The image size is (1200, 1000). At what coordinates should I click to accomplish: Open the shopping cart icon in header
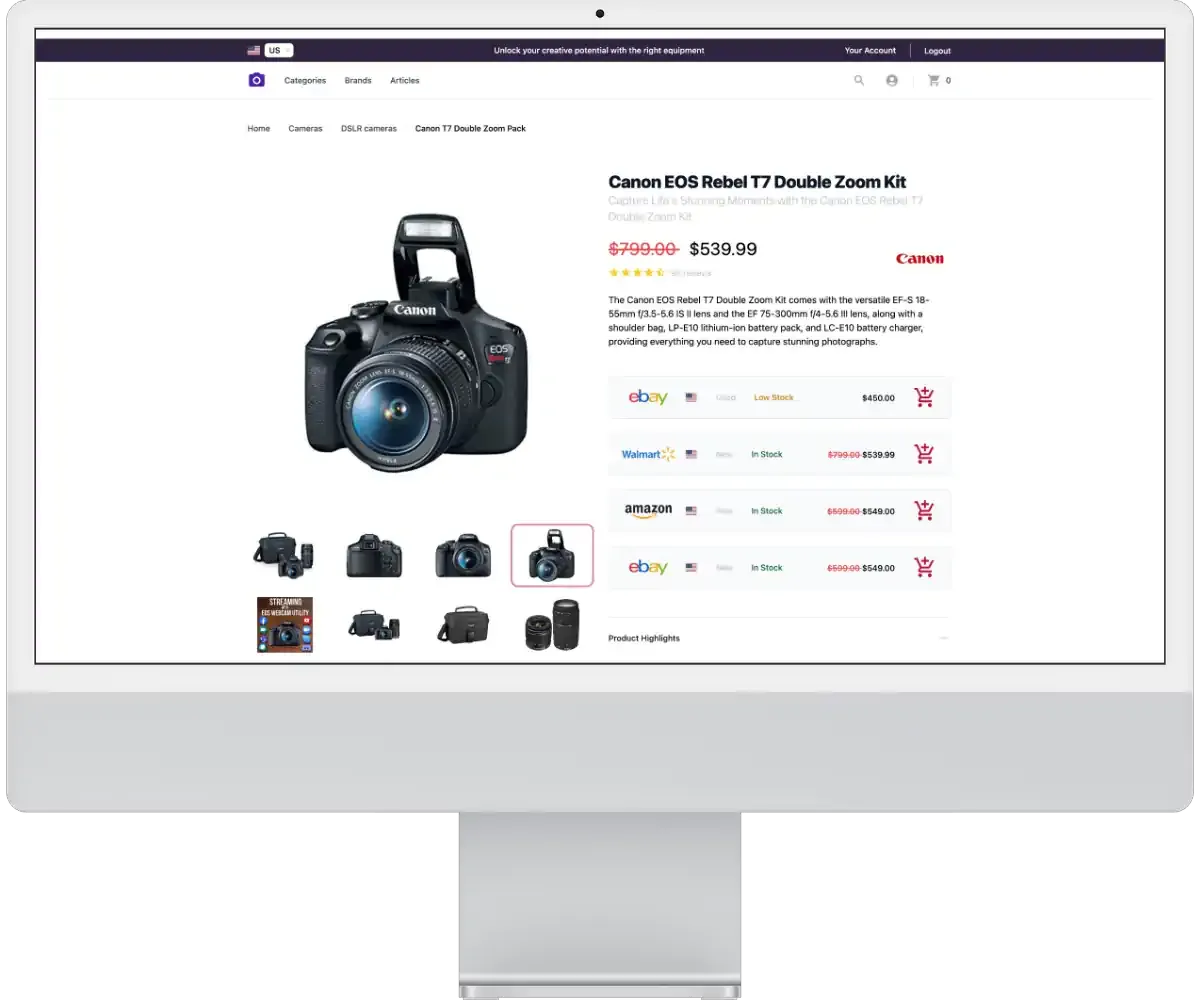click(x=934, y=80)
